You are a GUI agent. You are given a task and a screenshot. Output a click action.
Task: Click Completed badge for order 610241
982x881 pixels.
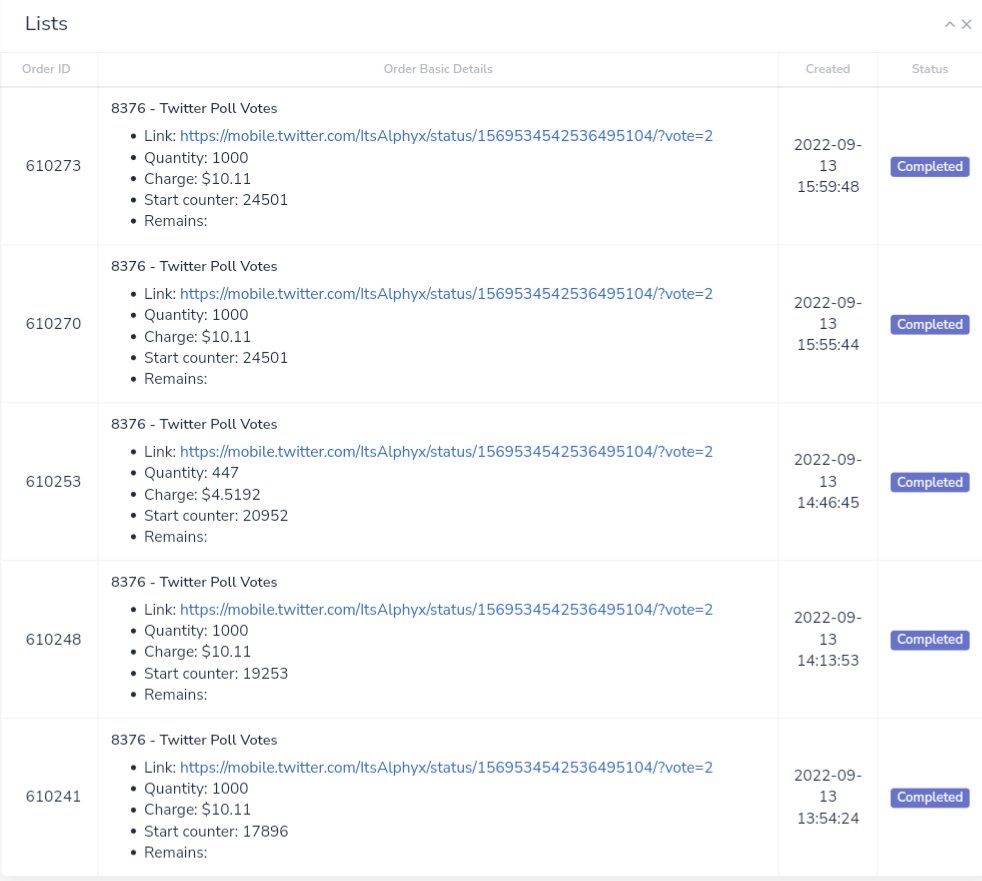(x=929, y=797)
